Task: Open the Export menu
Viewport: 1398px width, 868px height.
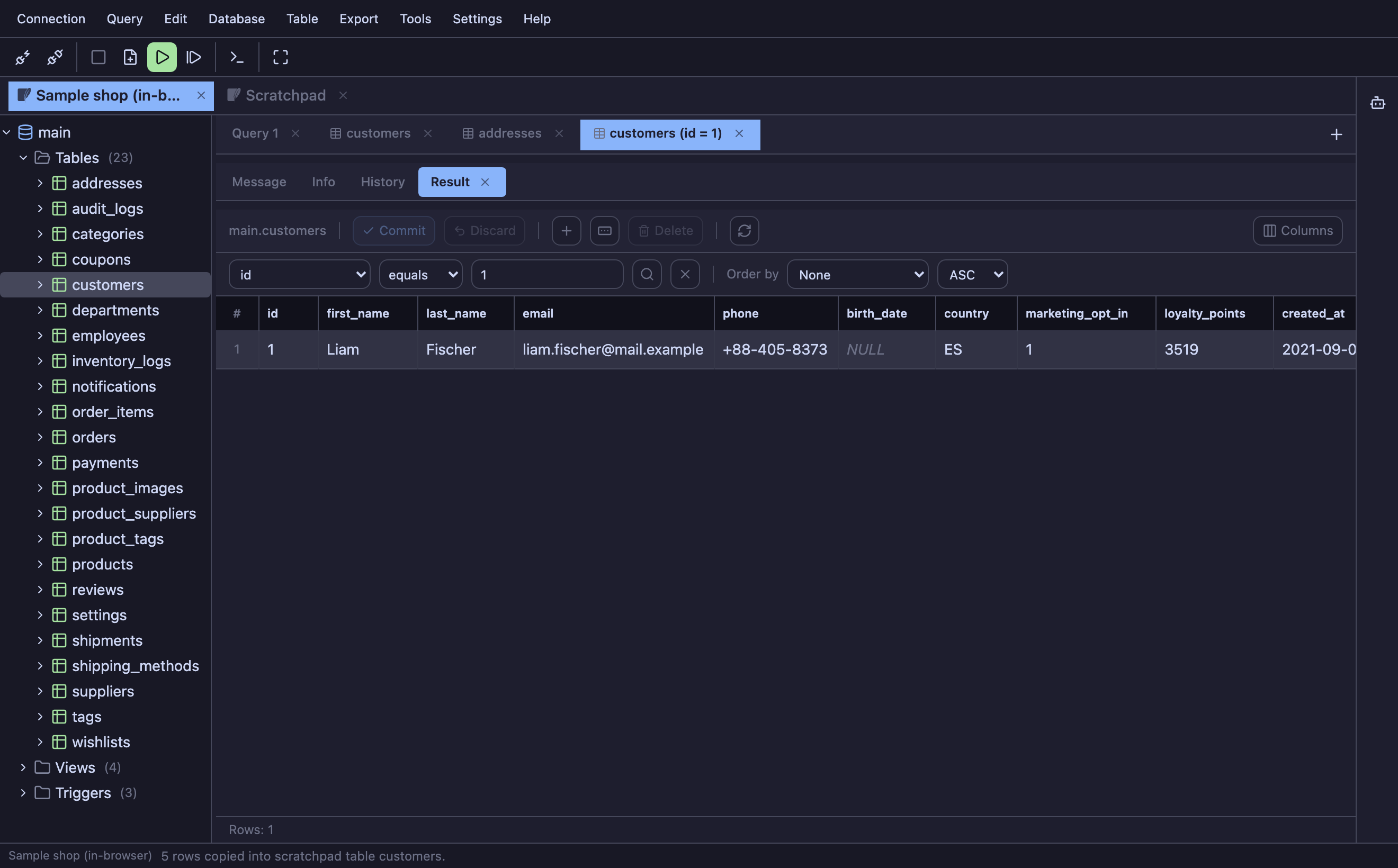Action: [359, 19]
